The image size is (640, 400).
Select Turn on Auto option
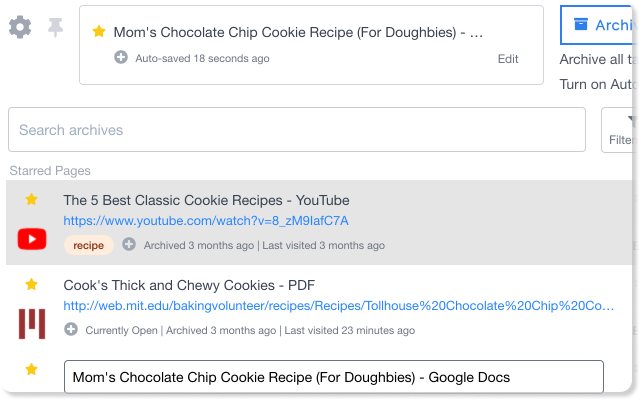pos(596,84)
